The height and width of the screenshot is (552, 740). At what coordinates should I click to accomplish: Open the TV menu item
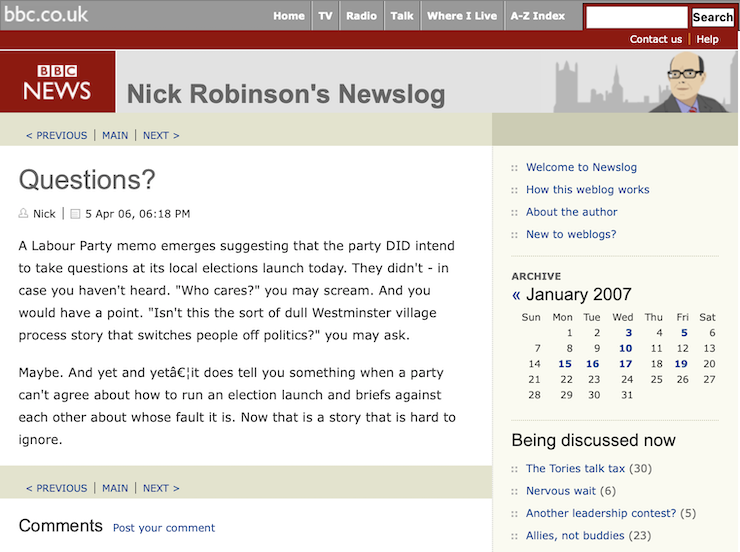pyautogui.click(x=325, y=16)
